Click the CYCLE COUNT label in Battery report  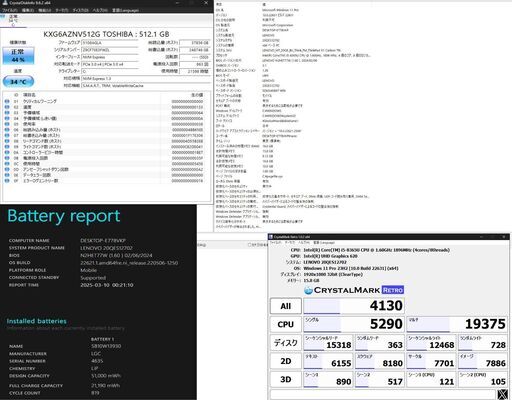[25, 393]
